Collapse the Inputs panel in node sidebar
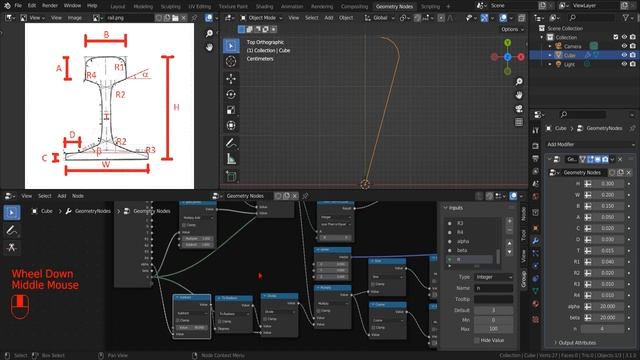Viewport: 640px width, 360px height. coord(446,208)
